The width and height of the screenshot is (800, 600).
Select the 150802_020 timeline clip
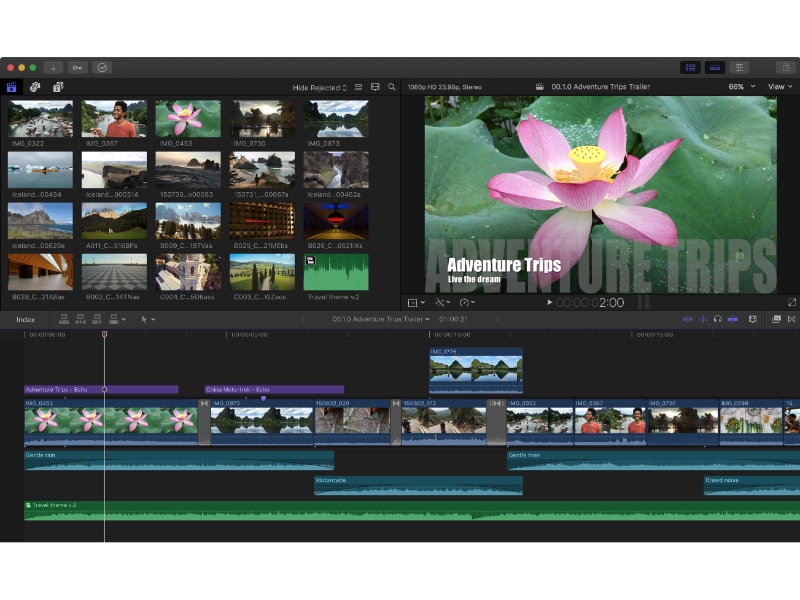click(353, 422)
